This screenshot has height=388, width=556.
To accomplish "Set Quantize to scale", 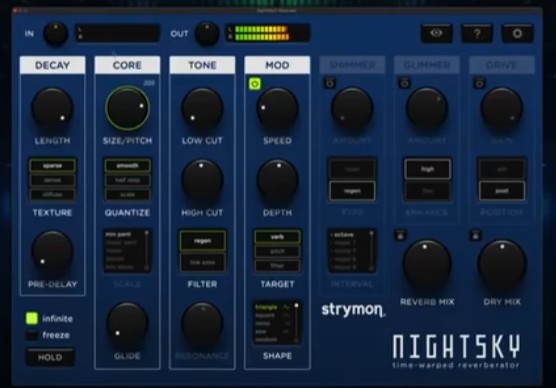I will point(127,194).
